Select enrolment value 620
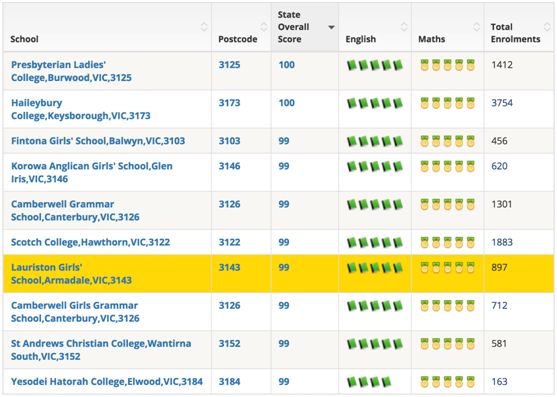The height and width of the screenshot is (397, 557). tap(499, 166)
